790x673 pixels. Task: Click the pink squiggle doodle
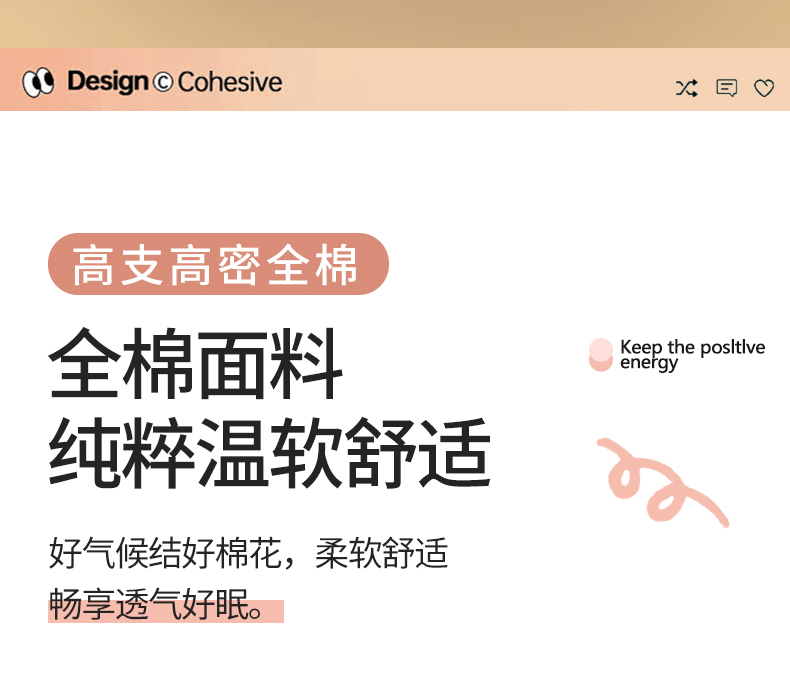(660, 482)
